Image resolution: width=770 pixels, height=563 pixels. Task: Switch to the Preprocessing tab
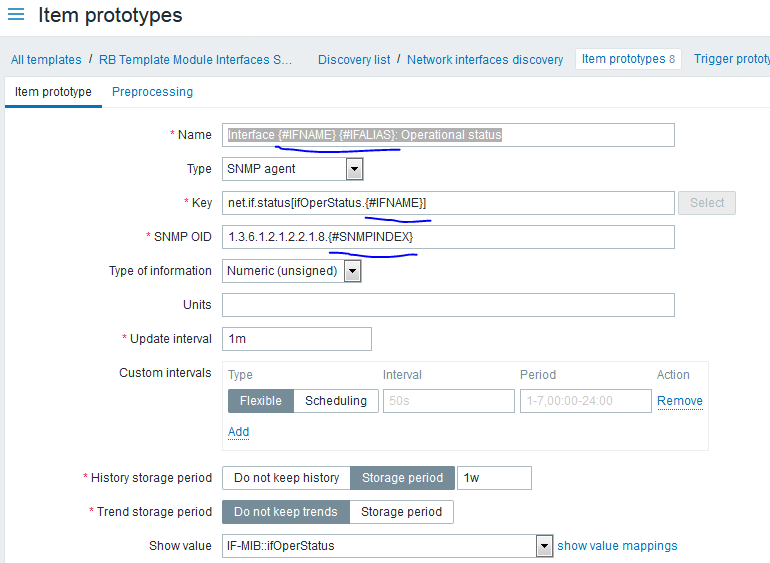pyautogui.click(x=152, y=92)
